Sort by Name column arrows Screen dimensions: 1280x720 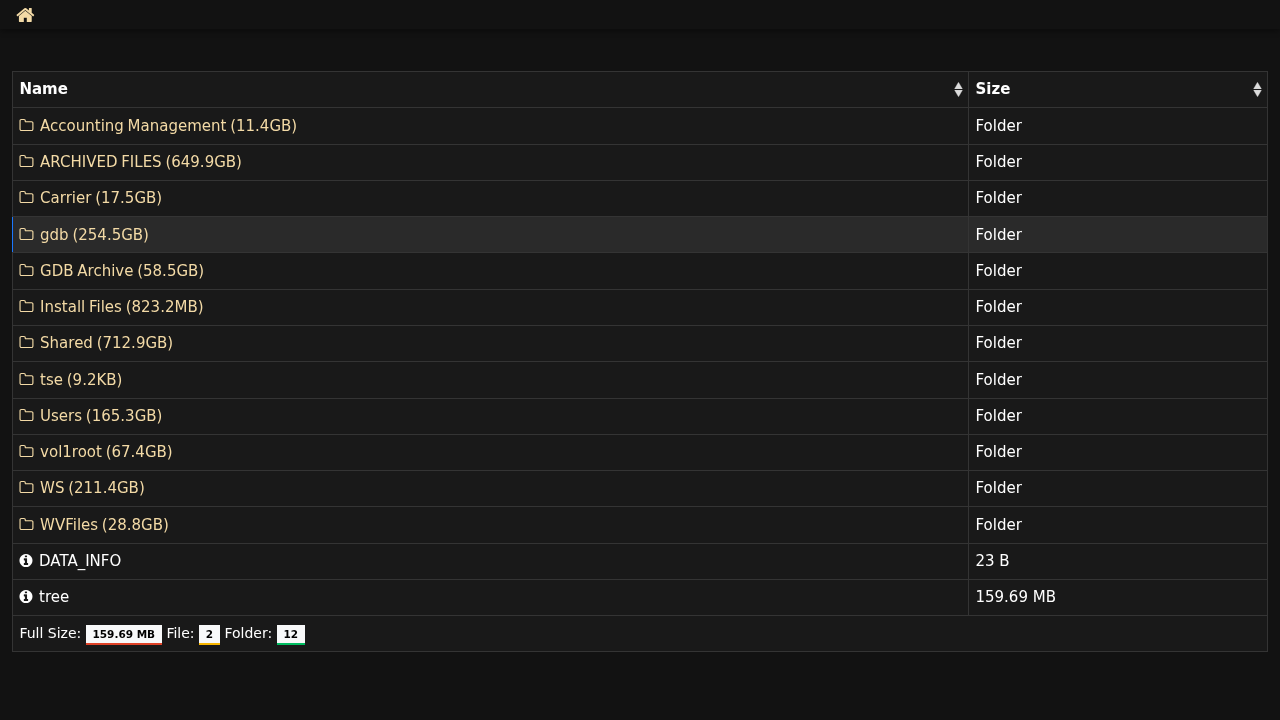pyautogui.click(x=958, y=90)
